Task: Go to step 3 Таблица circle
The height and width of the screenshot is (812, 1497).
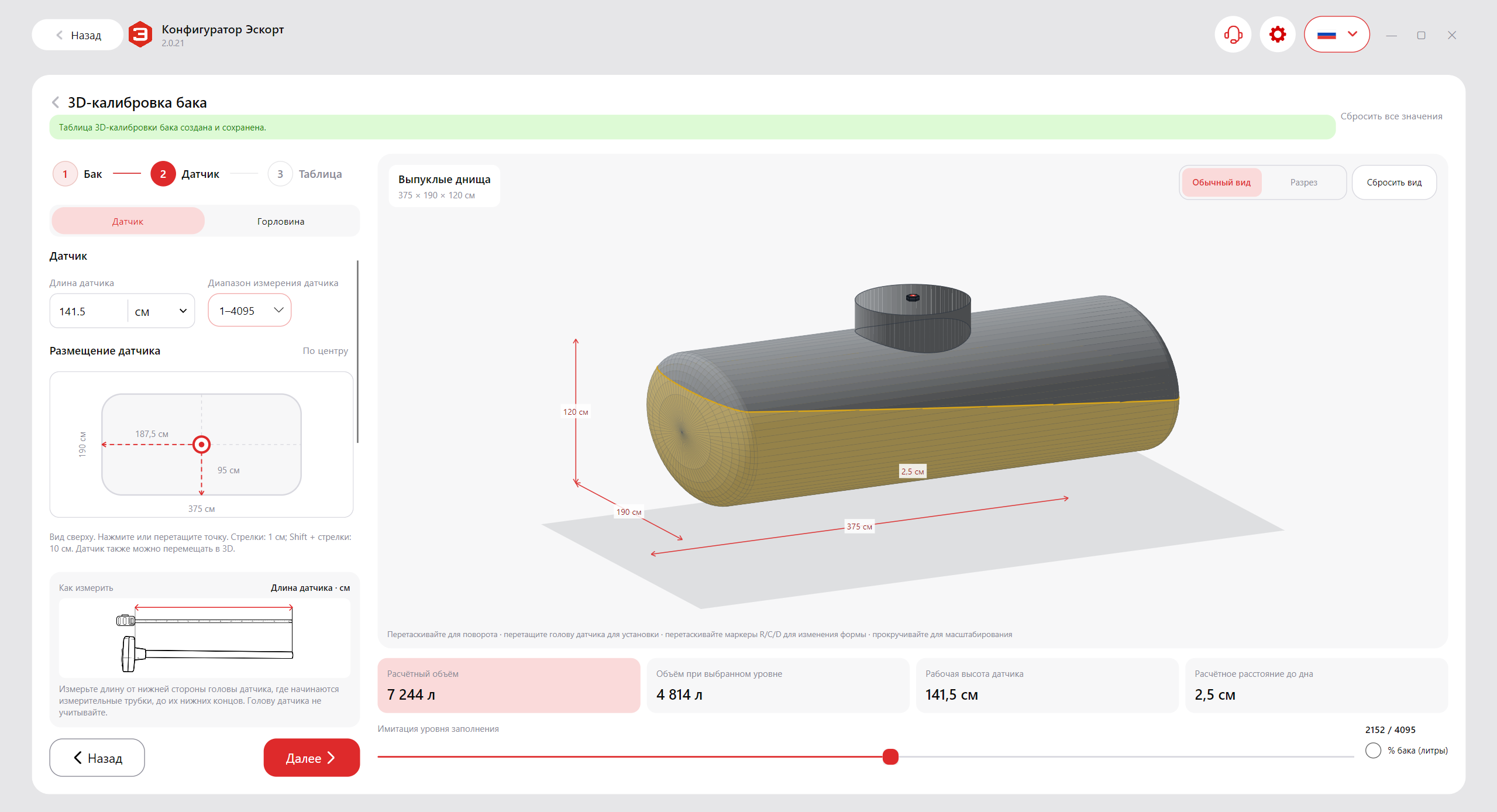Action: [280, 174]
